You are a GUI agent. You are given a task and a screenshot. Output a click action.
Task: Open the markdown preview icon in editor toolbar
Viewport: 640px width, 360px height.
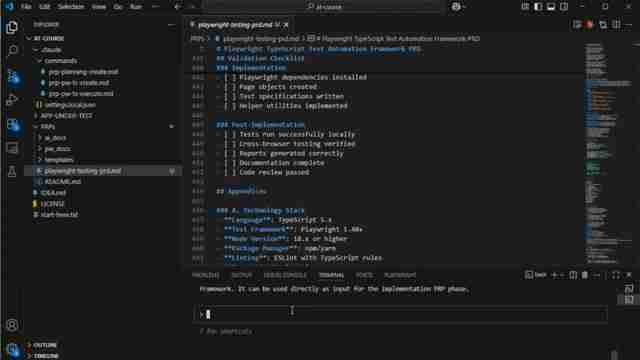coord(577,25)
